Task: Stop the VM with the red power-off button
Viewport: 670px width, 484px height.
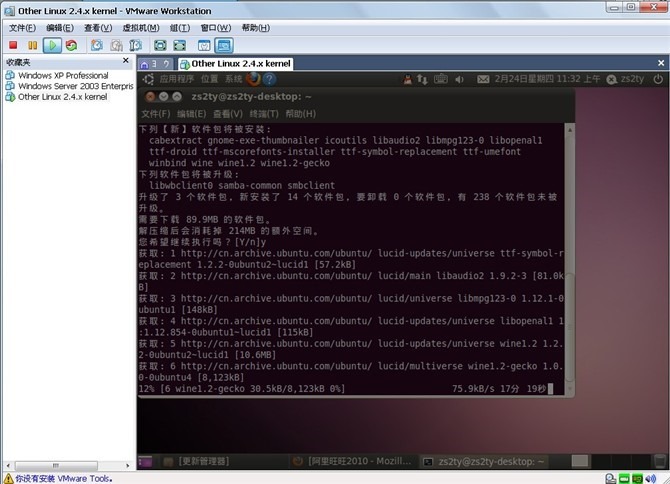Action: tap(13, 45)
